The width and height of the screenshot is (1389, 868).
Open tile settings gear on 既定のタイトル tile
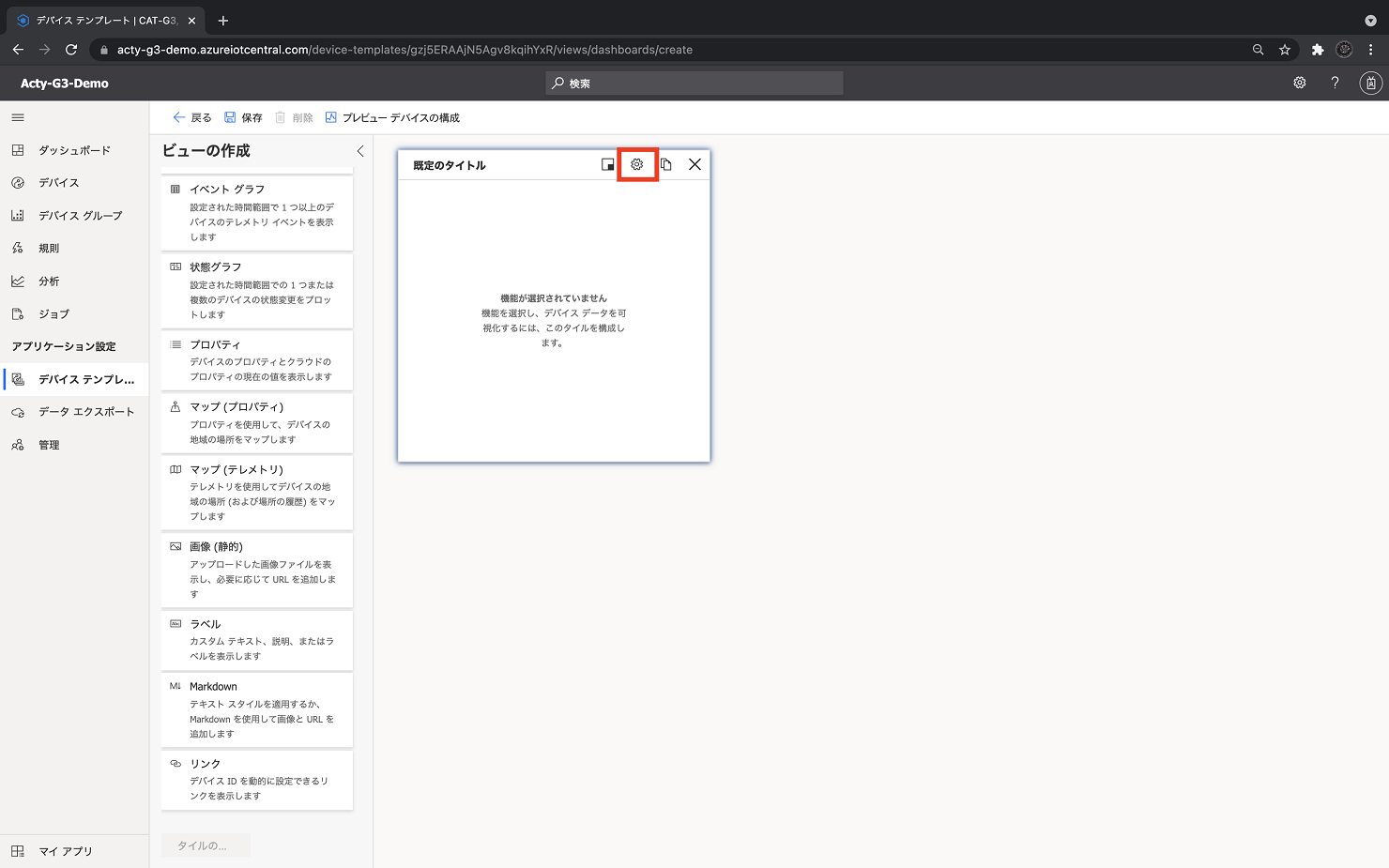(637, 164)
